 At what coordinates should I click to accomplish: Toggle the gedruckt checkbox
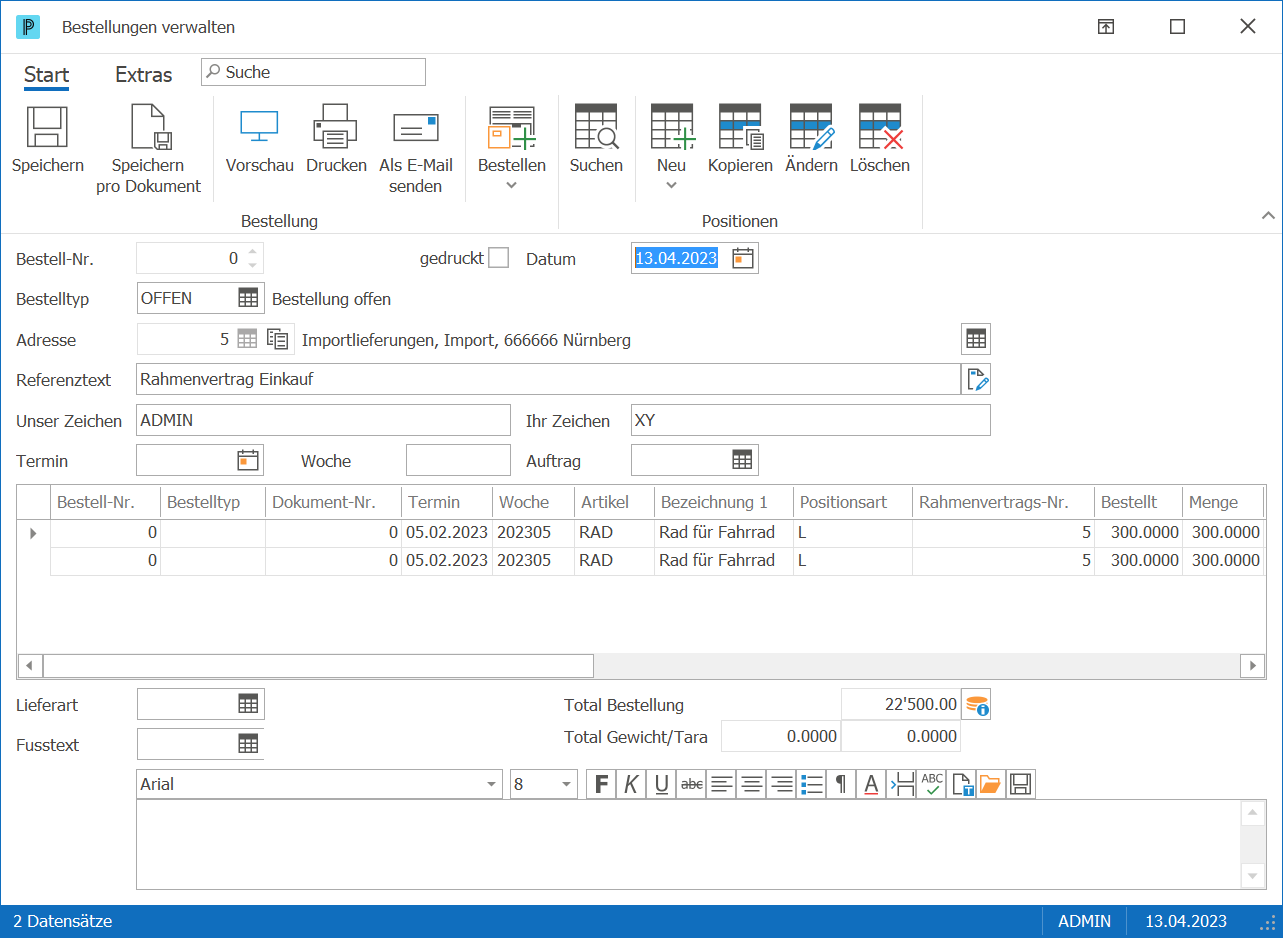click(x=498, y=258)
